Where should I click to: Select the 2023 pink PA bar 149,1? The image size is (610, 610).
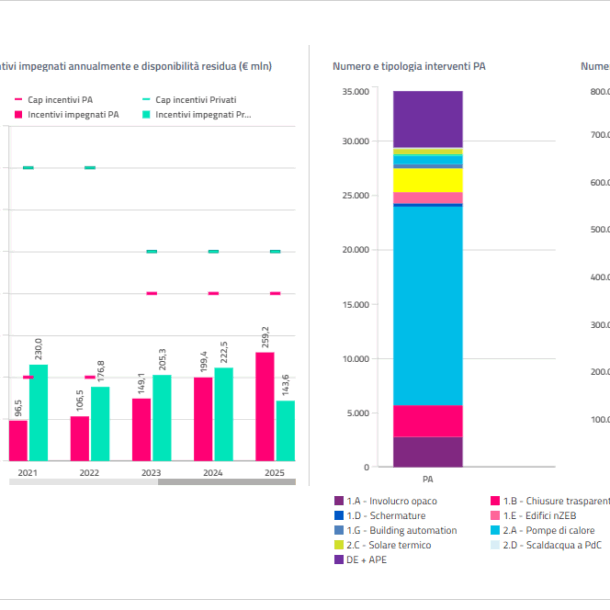(x=141, y=430)
